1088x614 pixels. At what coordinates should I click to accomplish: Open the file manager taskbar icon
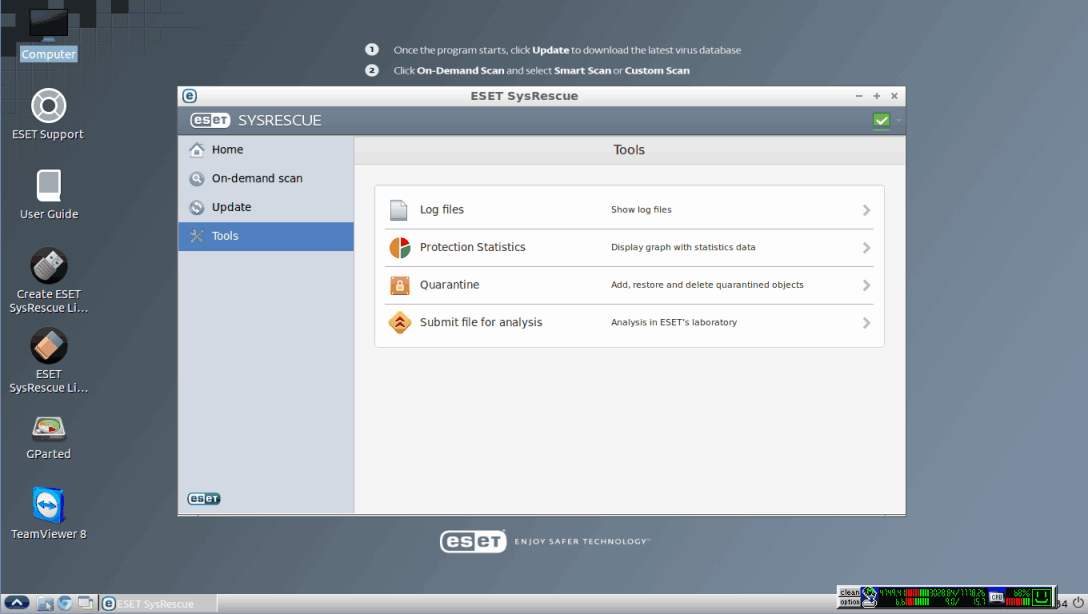point(44,604)
